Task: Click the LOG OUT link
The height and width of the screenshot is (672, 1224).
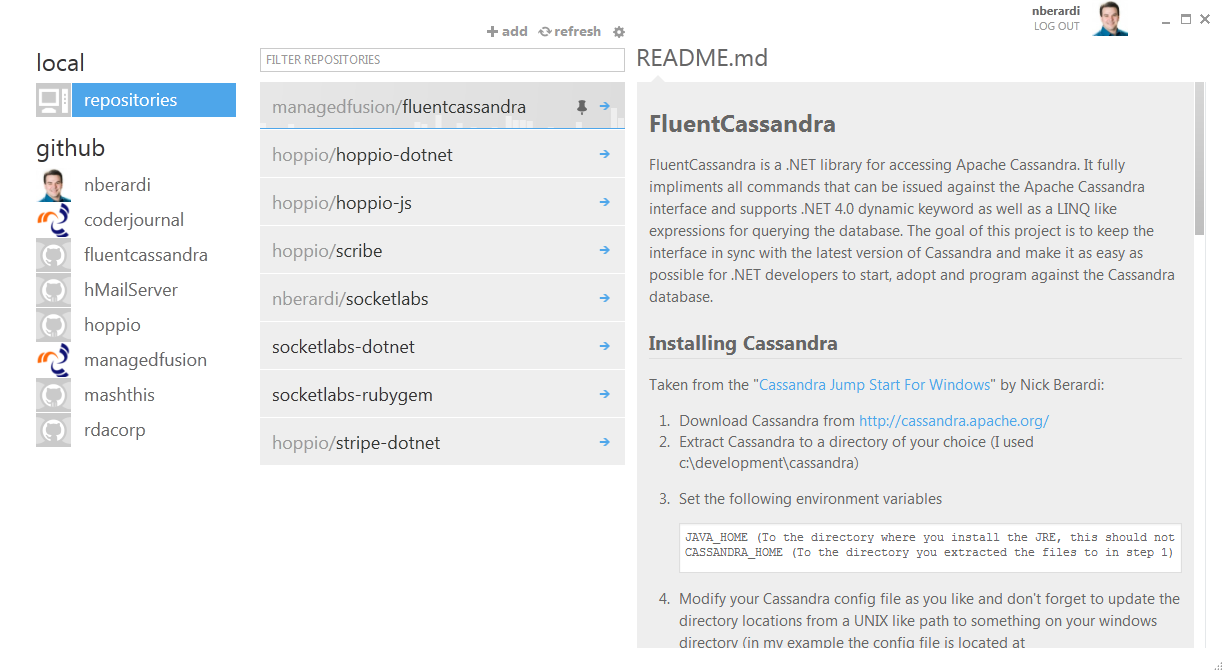Action: 1056,26
